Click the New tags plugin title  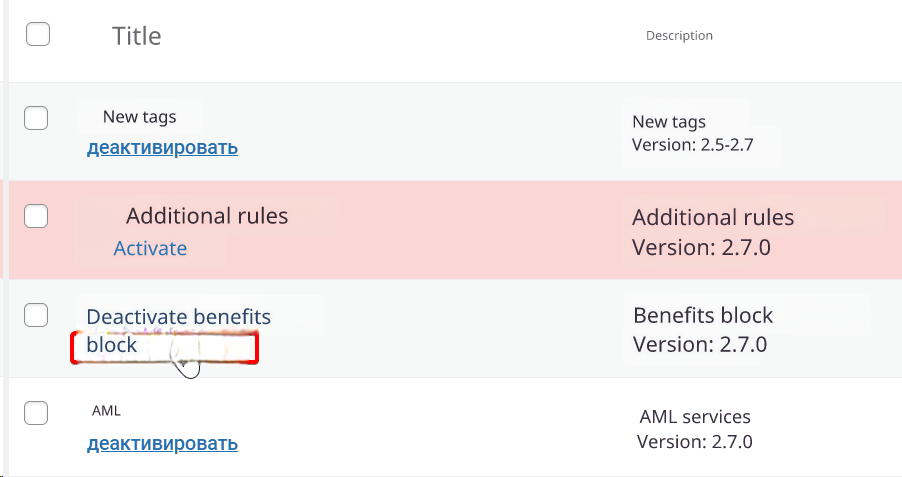140,117
